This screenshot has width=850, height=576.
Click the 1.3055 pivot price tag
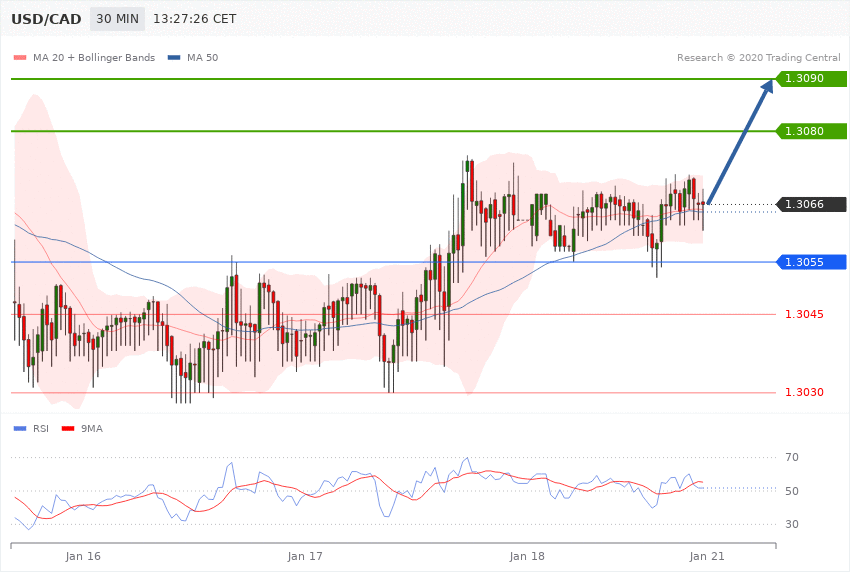[x=811, y=262]
